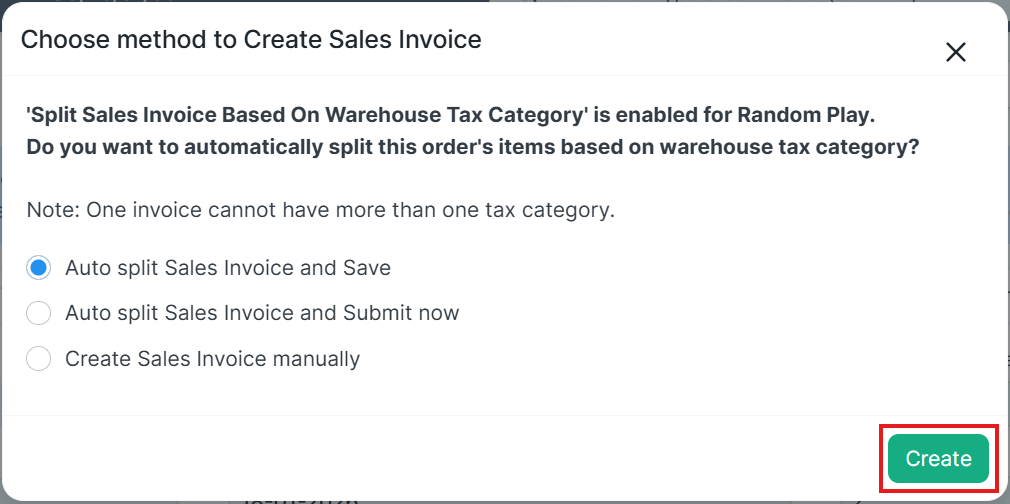Click the 'Auto split Sales Invoice and Save' label
Screen dimensions: 1010x504
coord(227,268)
